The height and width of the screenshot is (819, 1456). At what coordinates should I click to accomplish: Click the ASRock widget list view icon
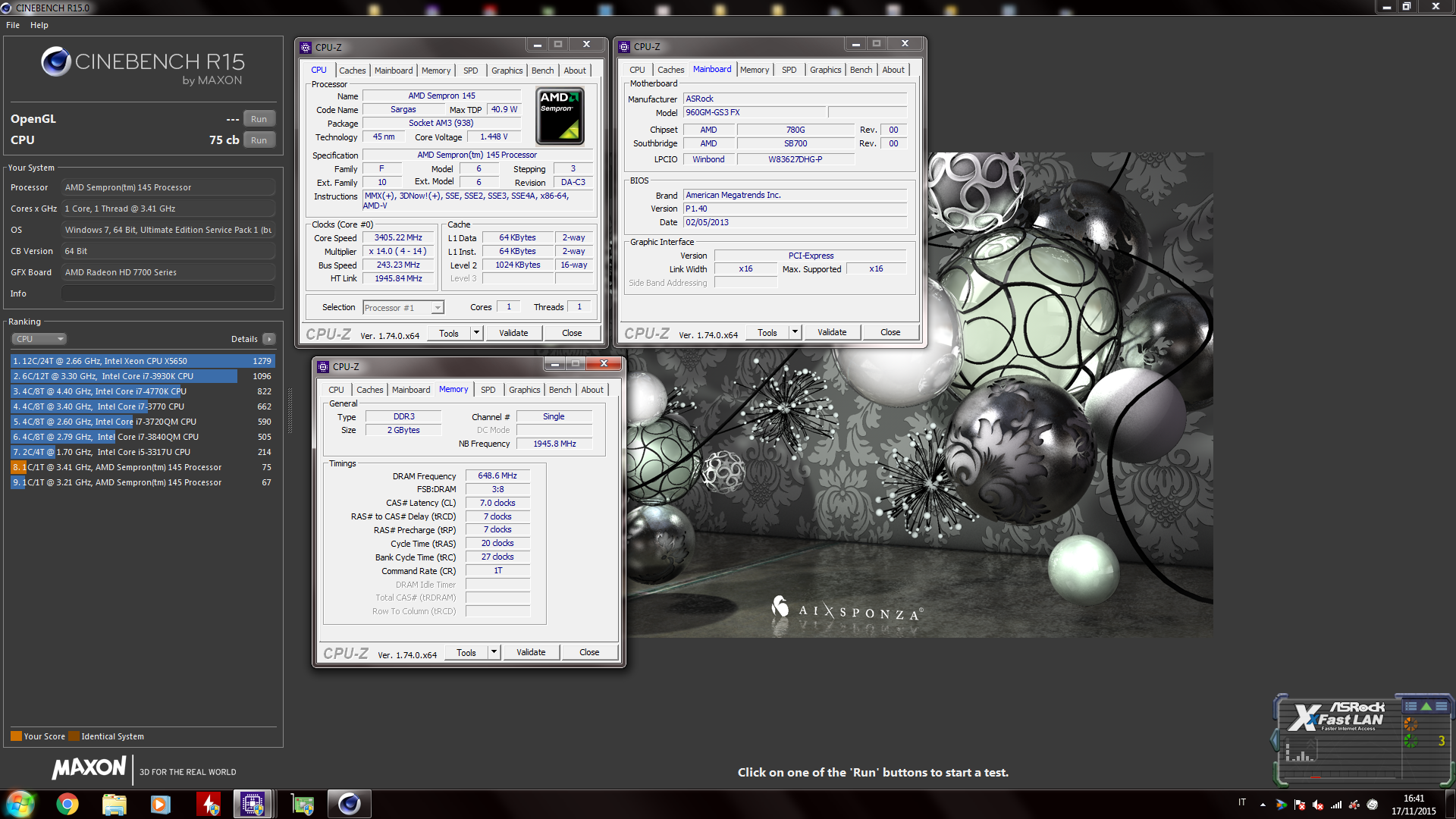coord(1410,706)
